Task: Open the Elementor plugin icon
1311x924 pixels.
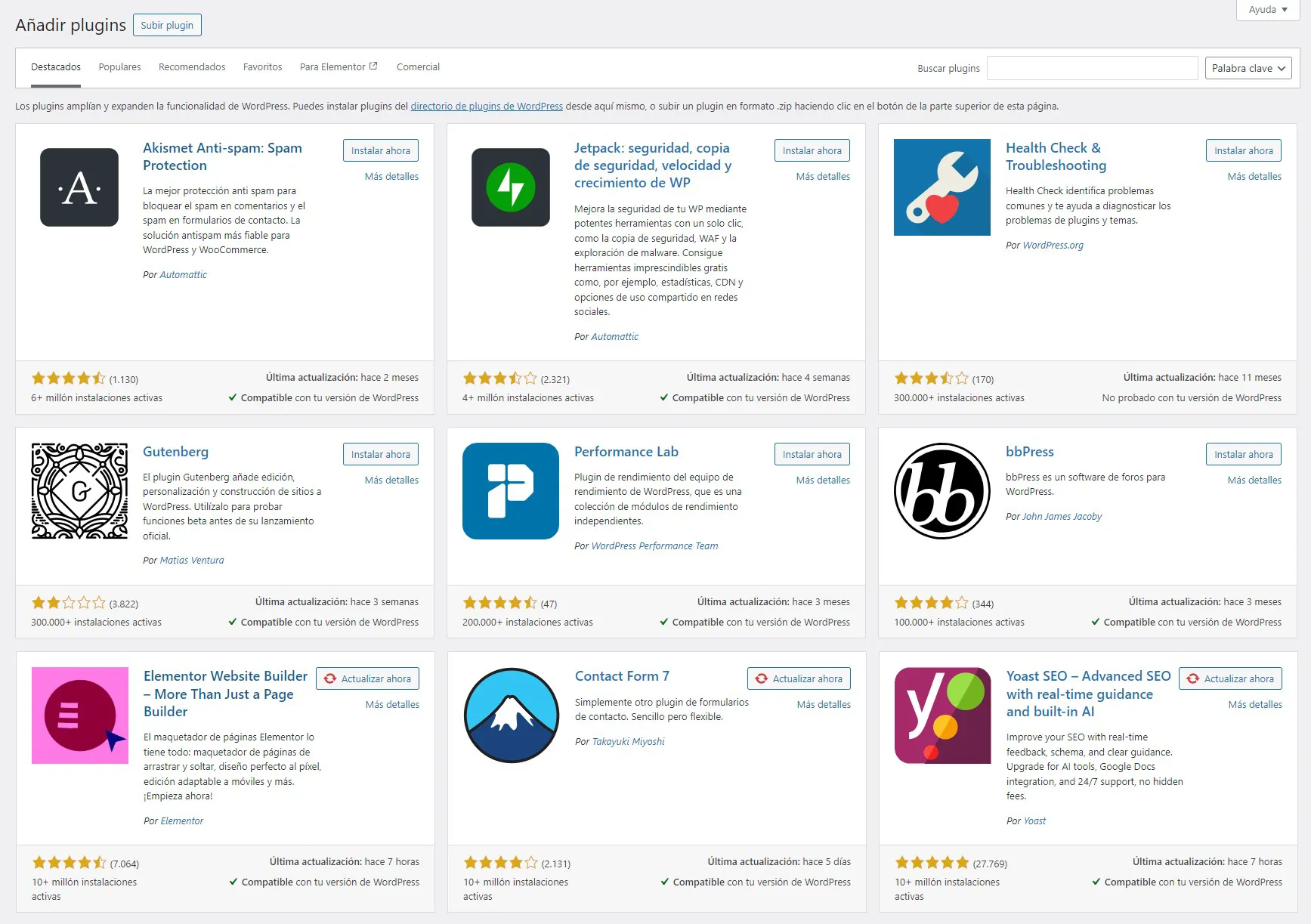Action: click(x=80, y=715)
